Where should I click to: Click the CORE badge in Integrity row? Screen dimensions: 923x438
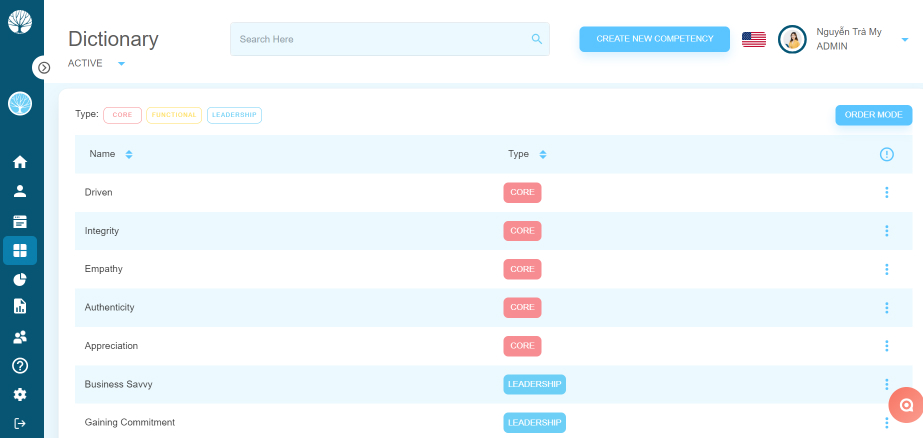(x=522, y=231)
